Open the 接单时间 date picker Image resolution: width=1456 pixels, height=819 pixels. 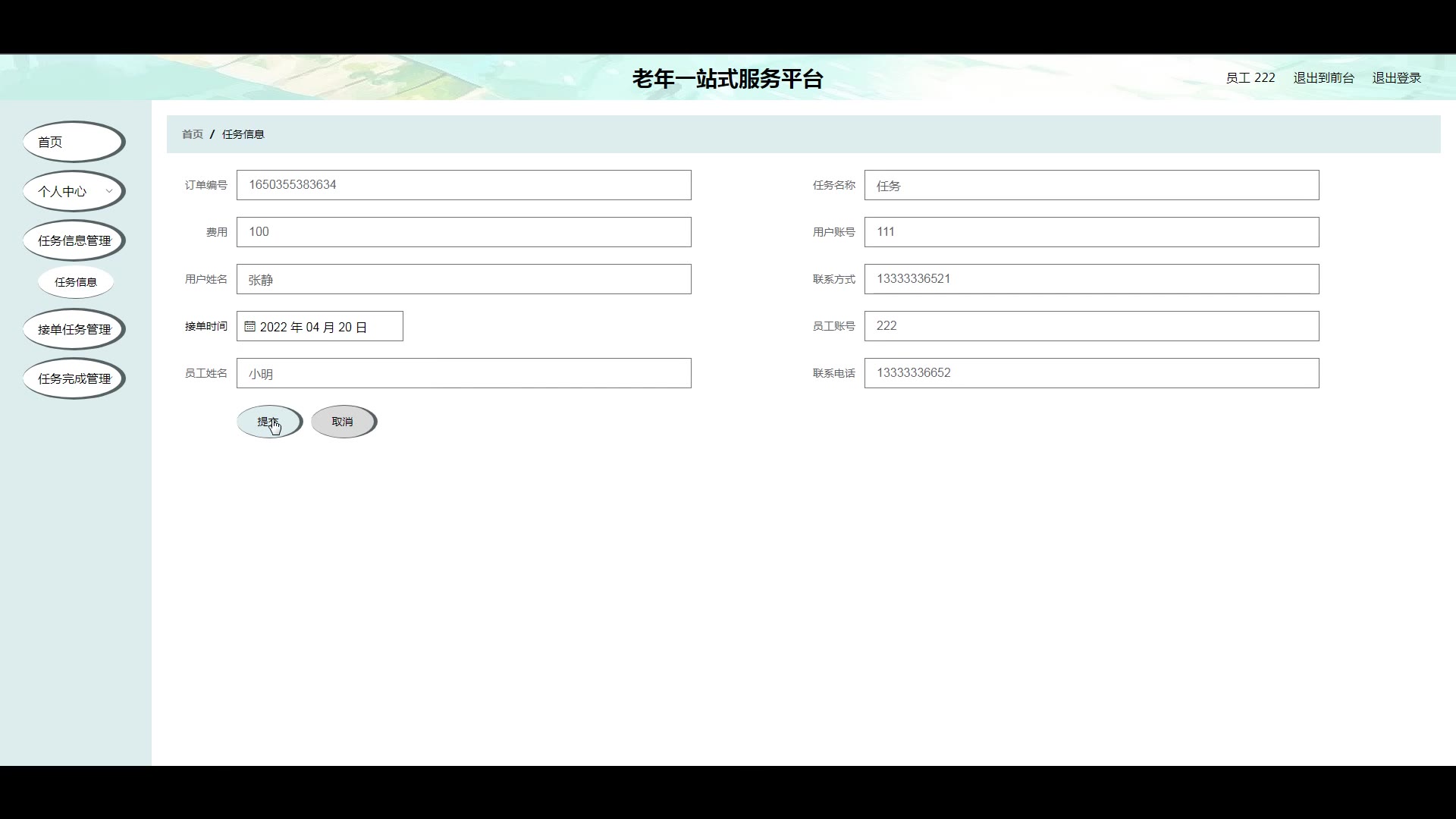[x=326, y=327]
